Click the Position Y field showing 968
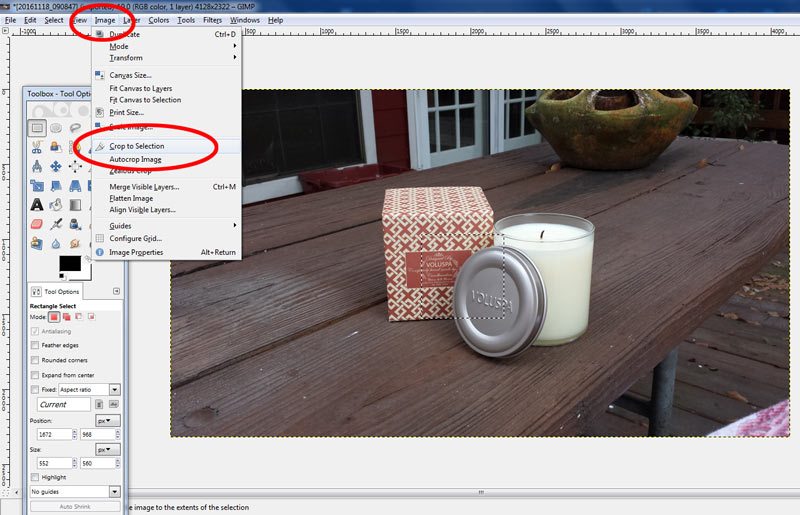Image resolution: width=800 pixels, height=515 pixels. [x=97, y=434]
